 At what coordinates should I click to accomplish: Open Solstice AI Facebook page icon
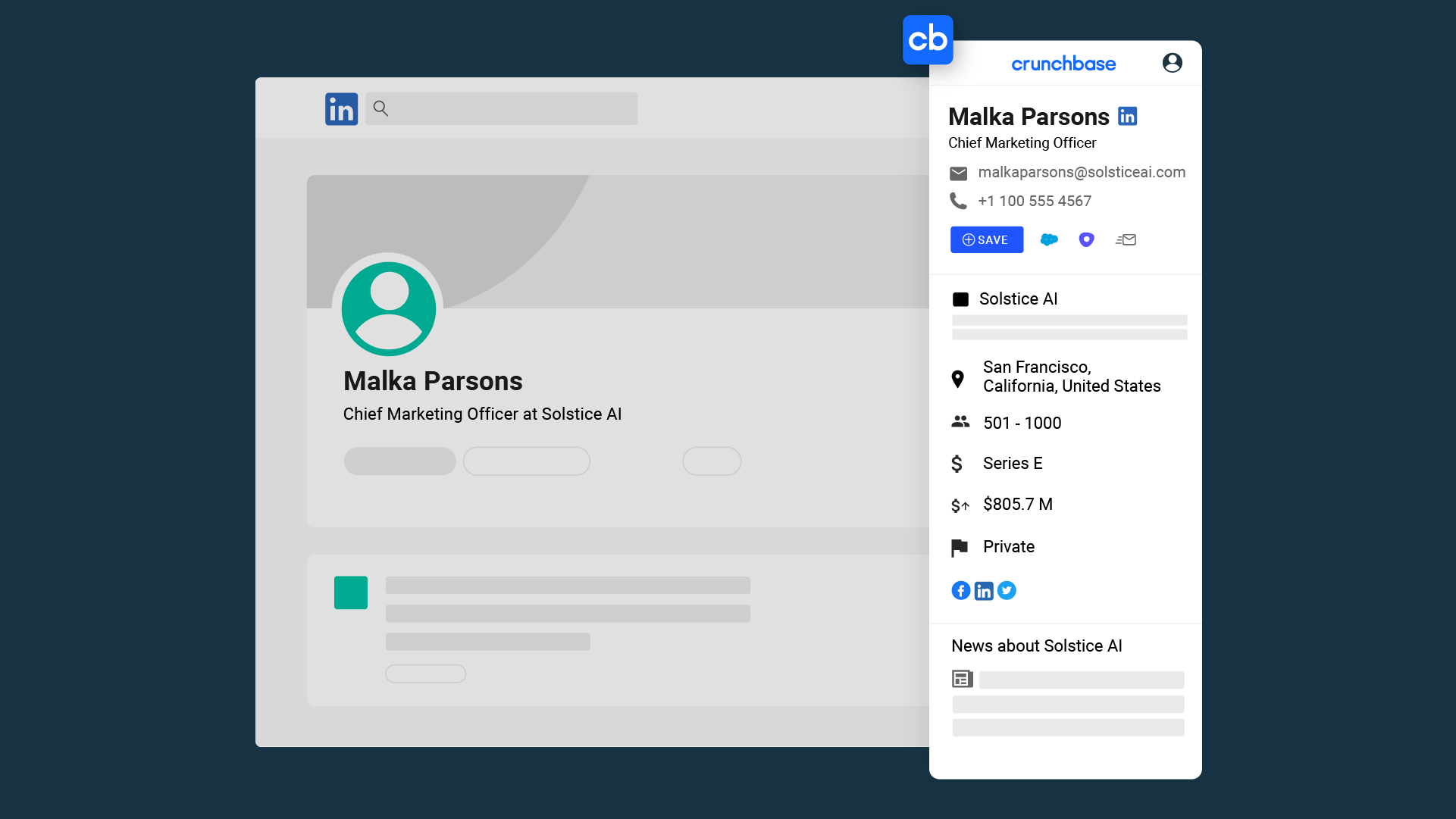click(961, 590)
